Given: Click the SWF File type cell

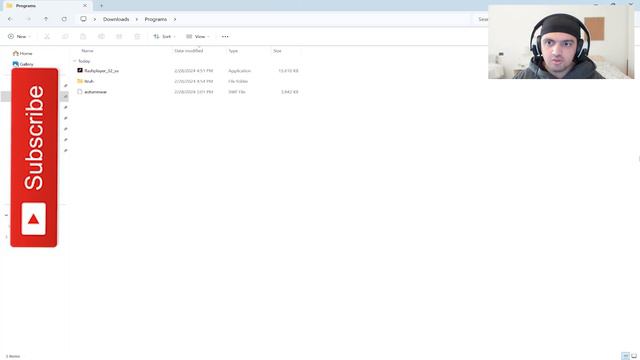Looking at the screenshot, I should pos(237,92).
